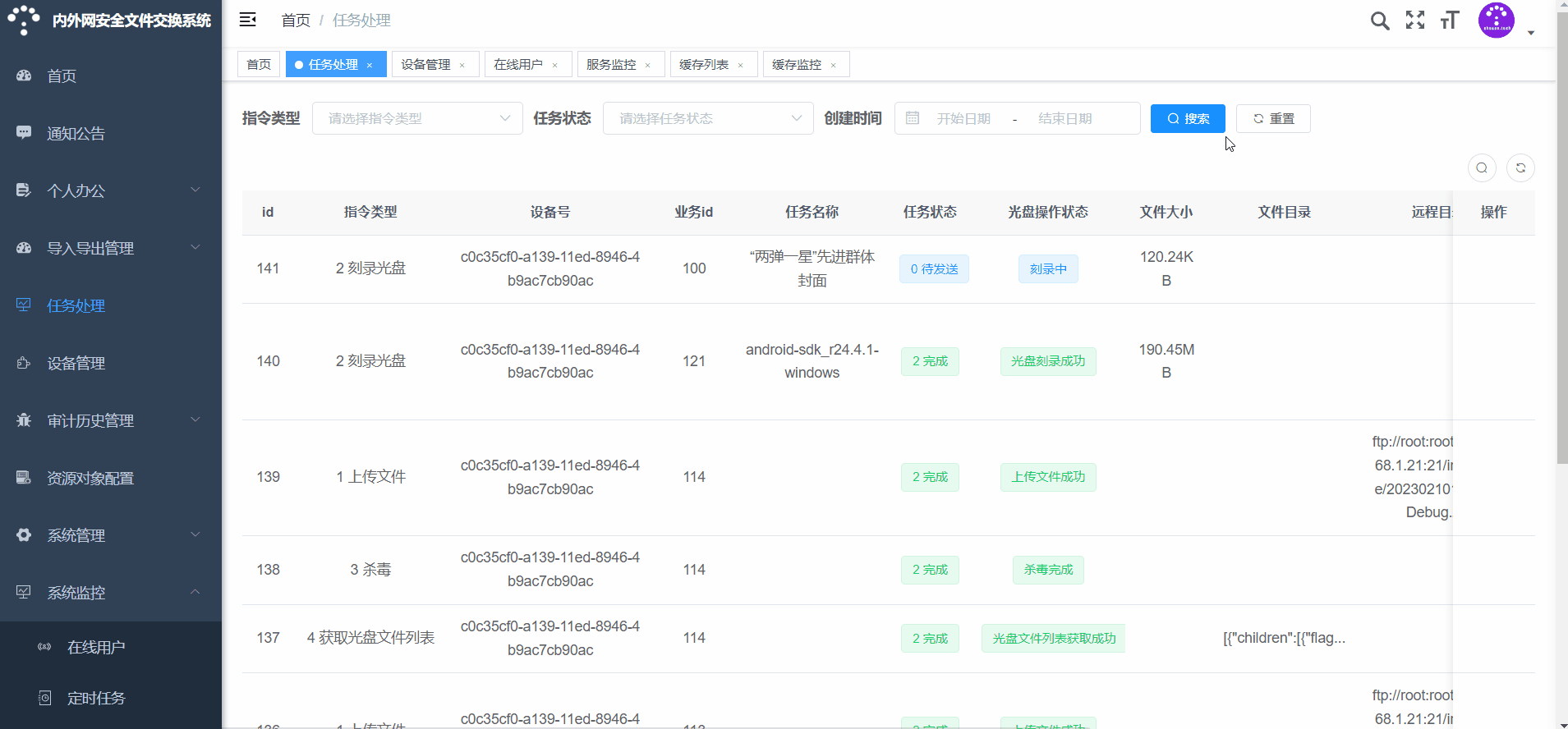1568x729 pixels.
Task: Click the 任务处理 sidebar monitor icon
Action: pos(24,305)
